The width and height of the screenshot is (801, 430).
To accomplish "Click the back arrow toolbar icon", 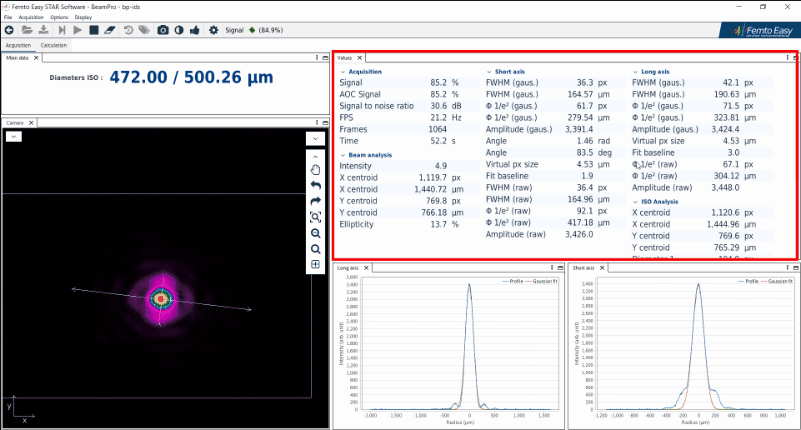I will 9,31.
